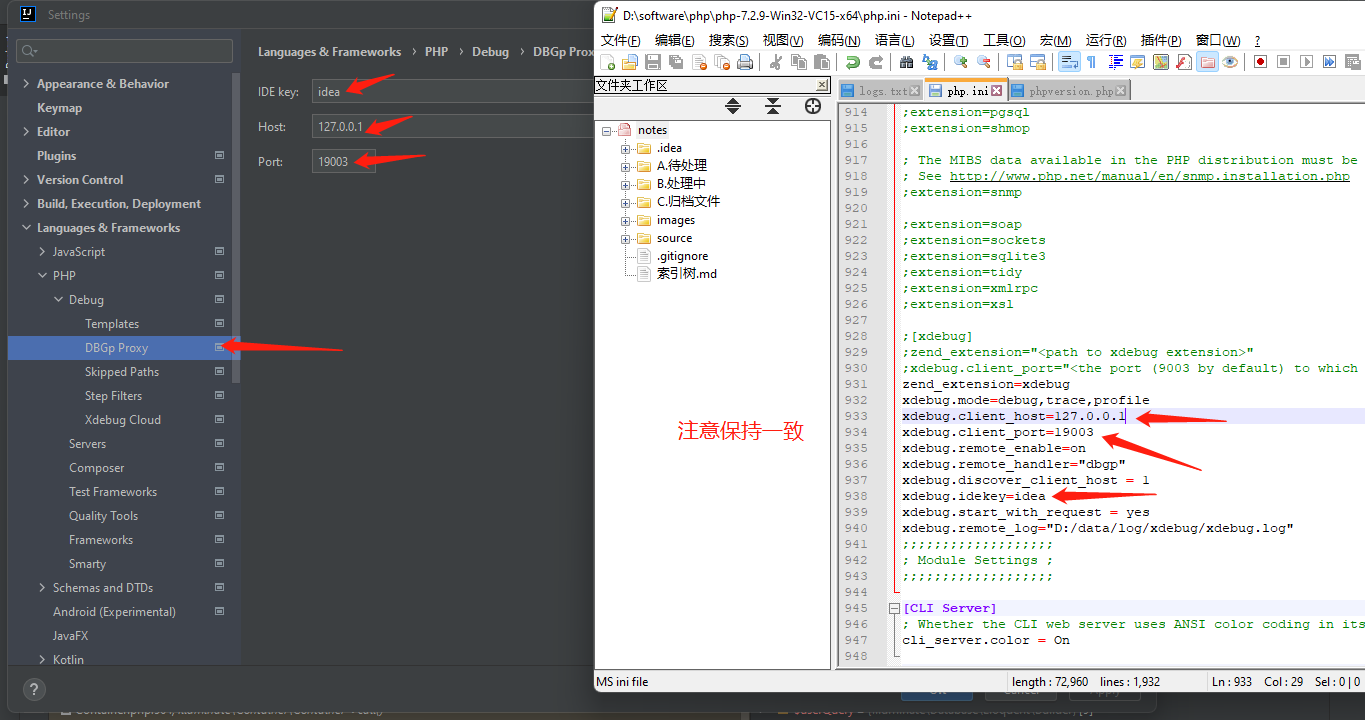Screen dimensions: 1365x720
Task: Expand the .idea folder node
Action: click(x=626, y=148)
